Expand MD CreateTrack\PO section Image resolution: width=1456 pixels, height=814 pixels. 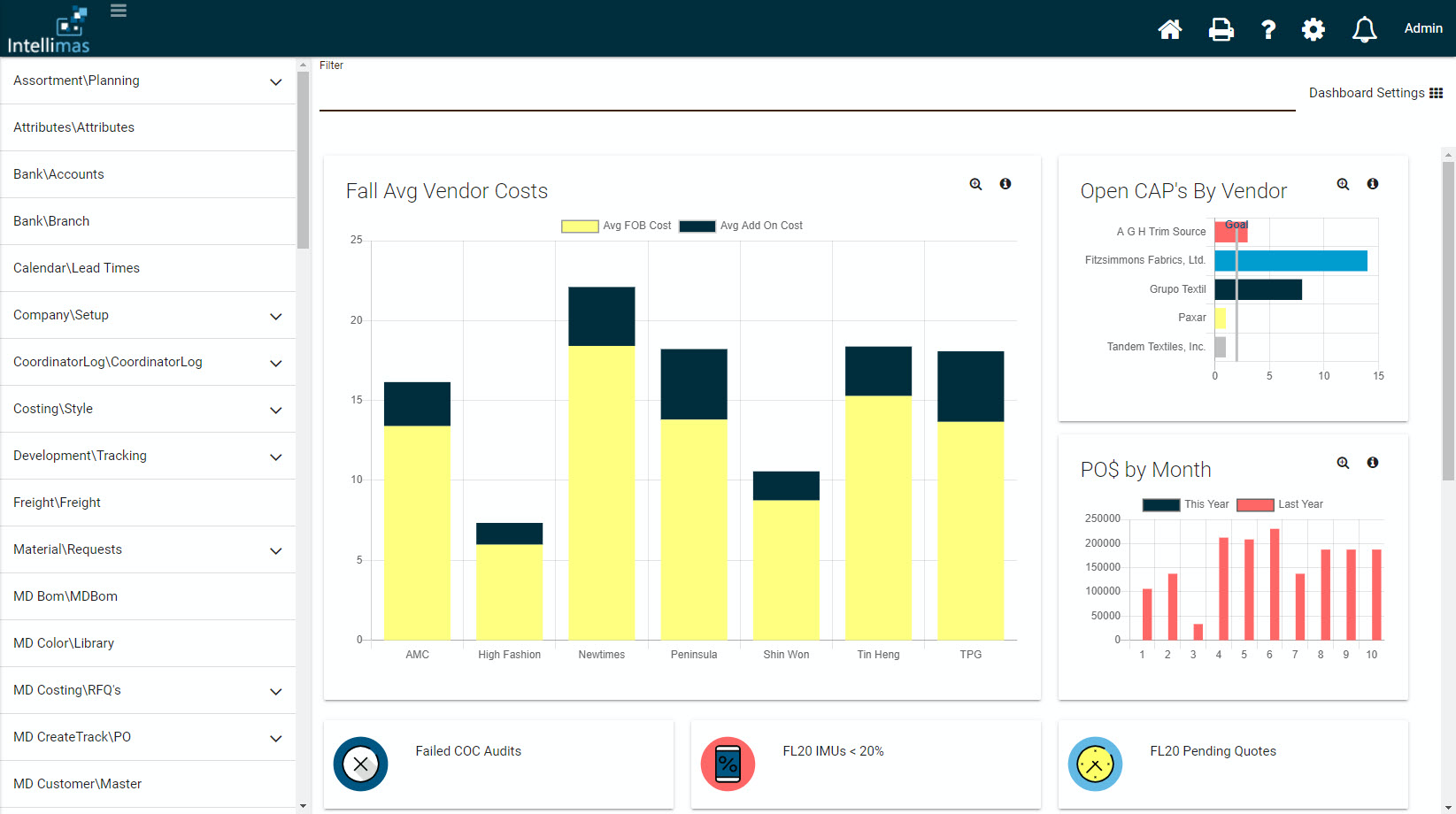pyautogui.click(x=274, y=737)
